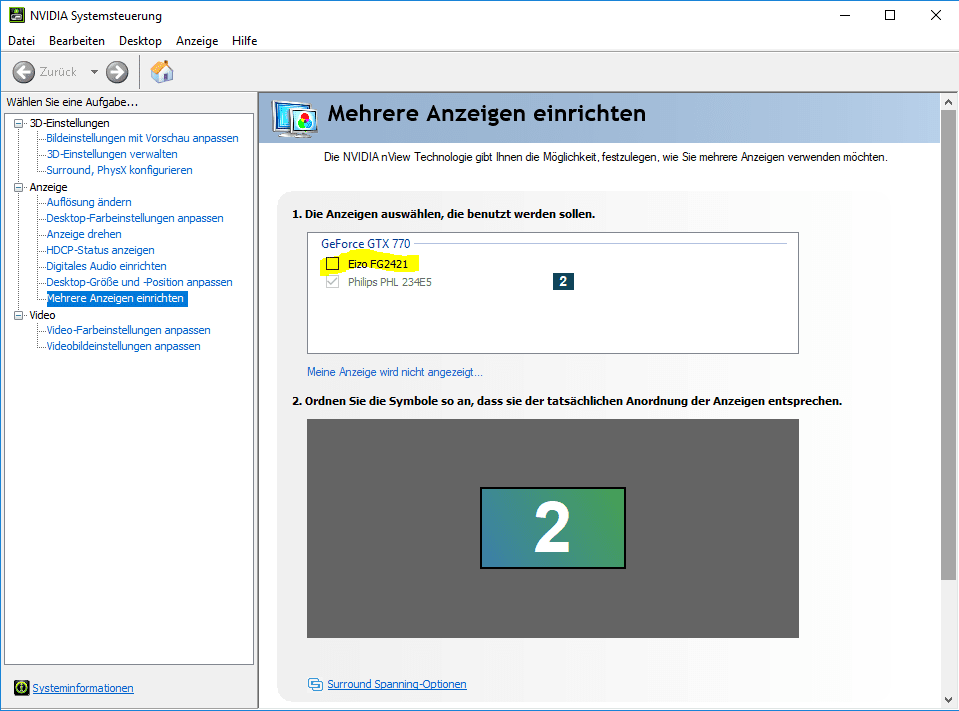This screenshot has width=959, height=711.
Task: Select Mehrere Anzeigen einrichten
Action: coord(117,298)
